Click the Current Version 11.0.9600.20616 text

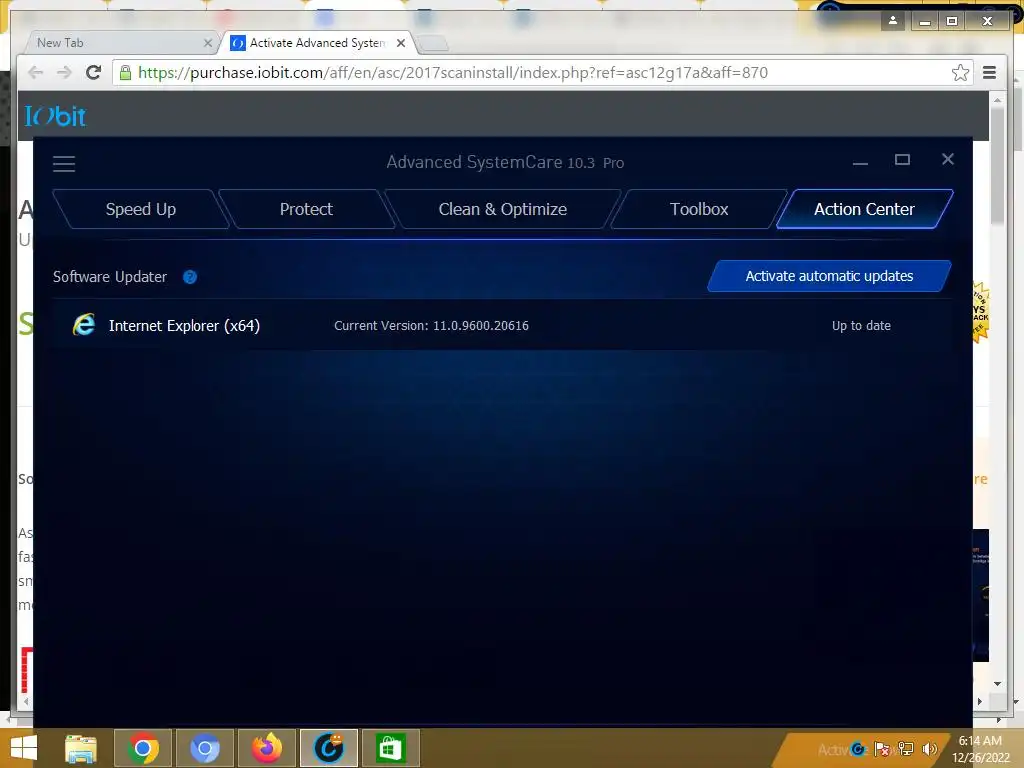(x=431, y=325)
